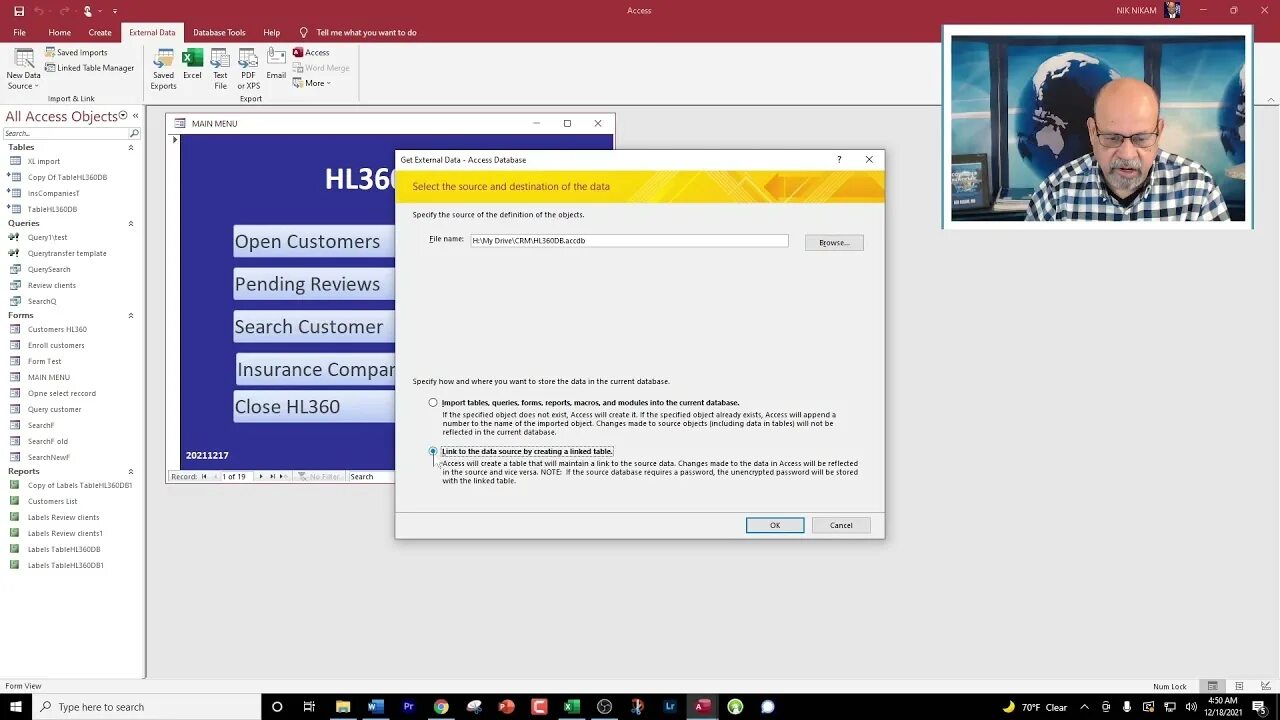1280x720 pixels.
Task: Click the File name field in the dialog
Action: tap(629, 241)
